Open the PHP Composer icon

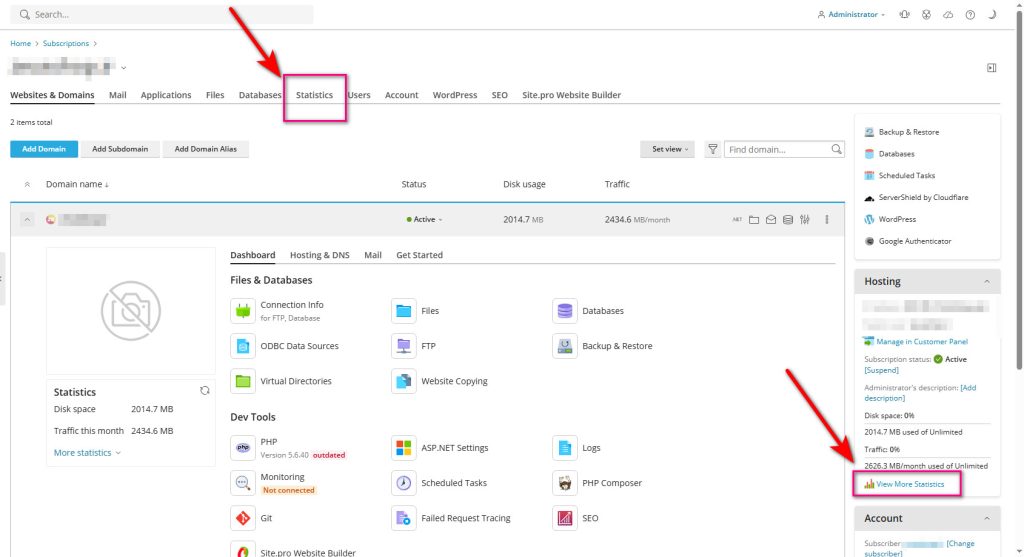565,483
